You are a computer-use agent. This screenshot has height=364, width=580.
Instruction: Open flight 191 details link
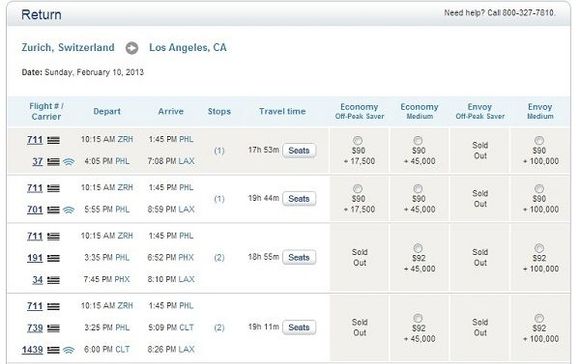click(35, 258)
